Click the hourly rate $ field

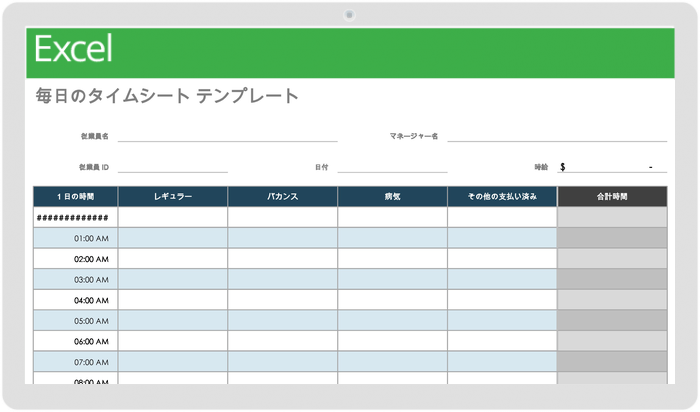click(612, 167)
